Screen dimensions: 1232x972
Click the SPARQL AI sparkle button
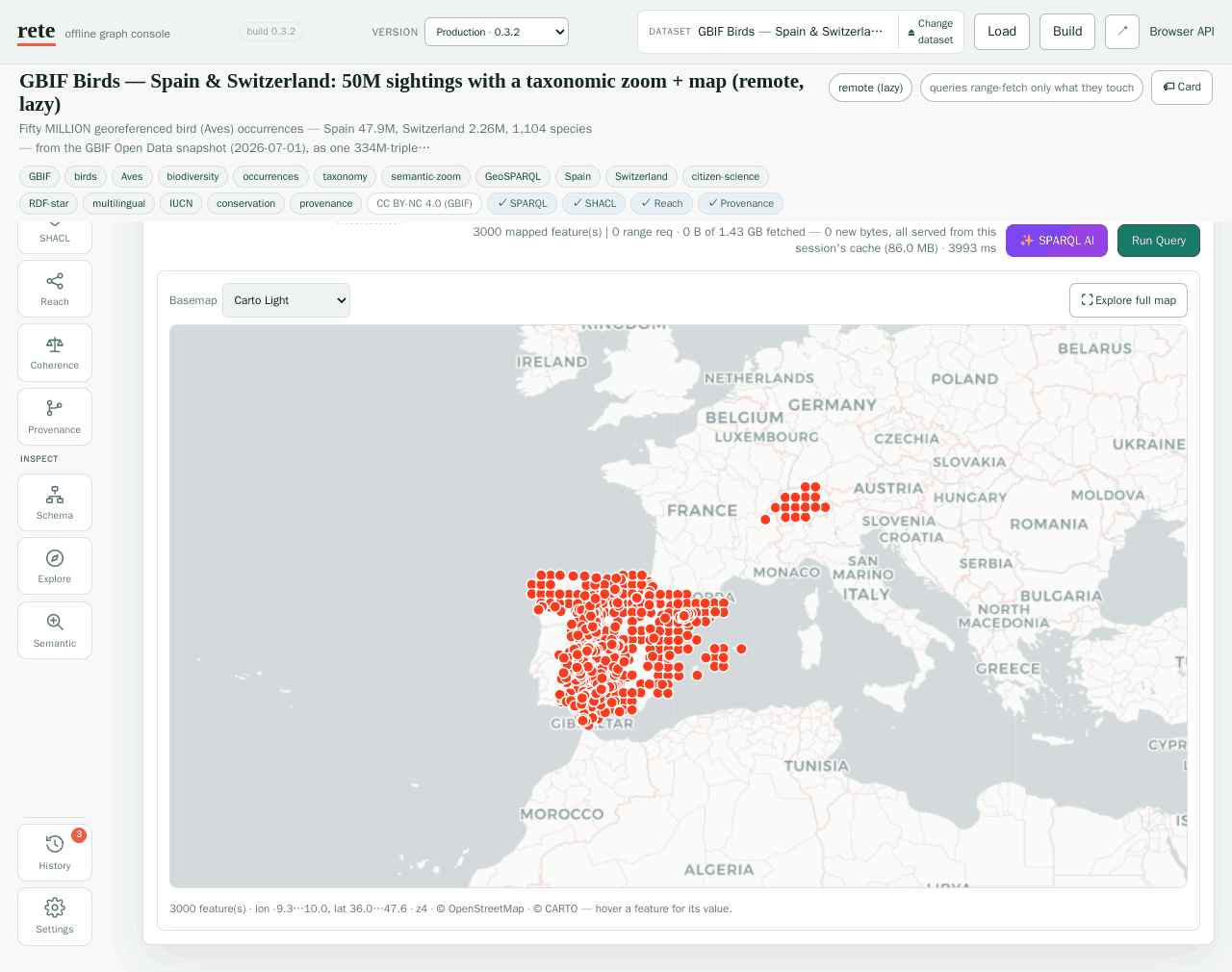tap(1057, 241)
